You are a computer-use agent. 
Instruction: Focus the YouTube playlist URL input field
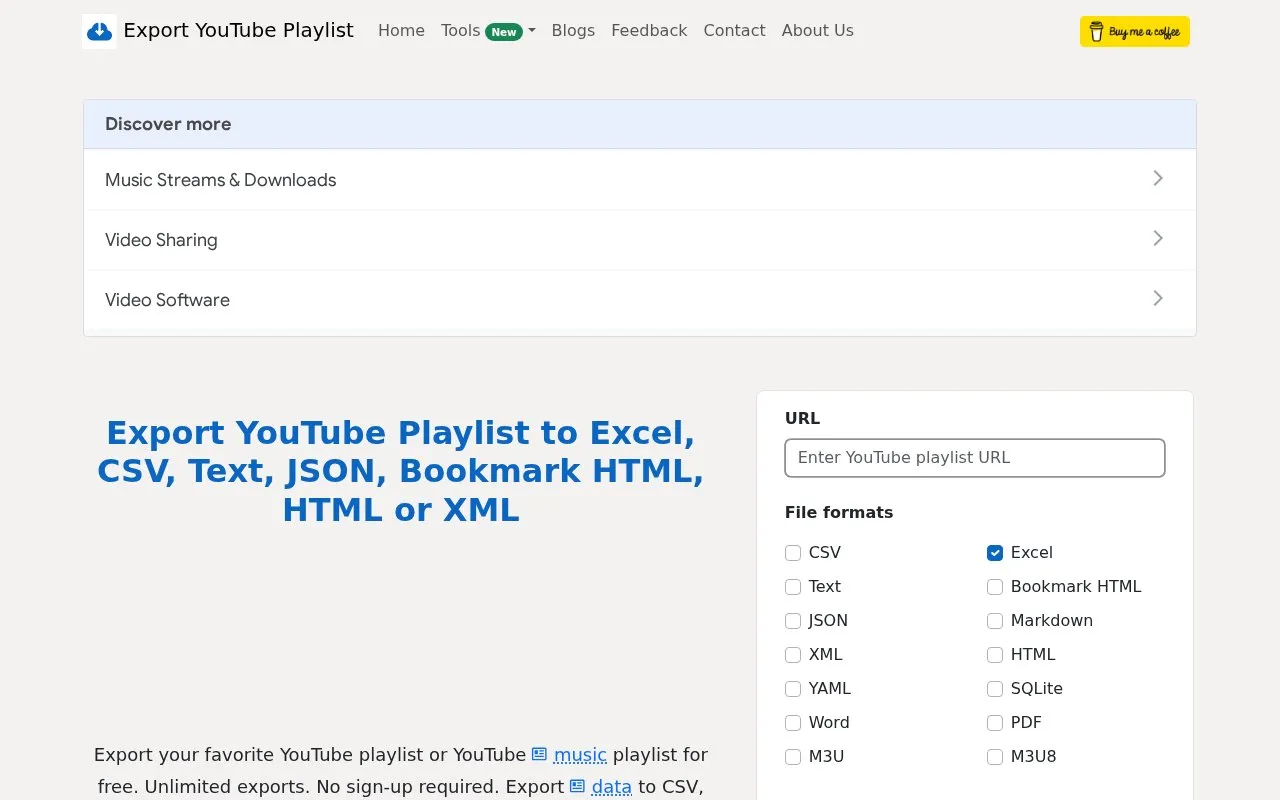(975, 458)
